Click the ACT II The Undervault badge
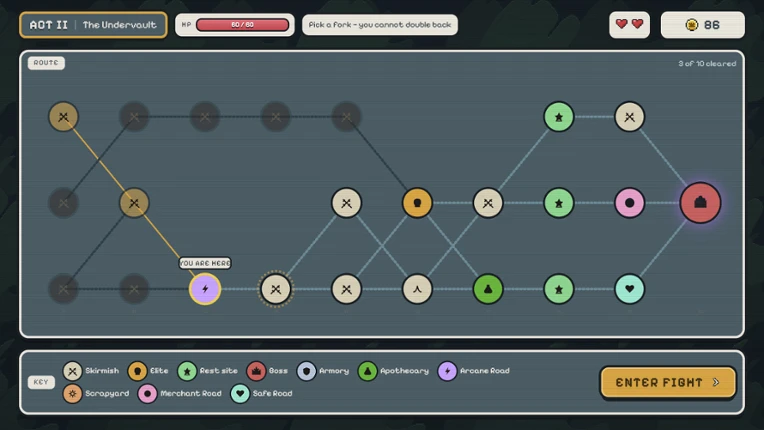Image resolution: width=764 pixels, height=430 pixels. point(93,25)
